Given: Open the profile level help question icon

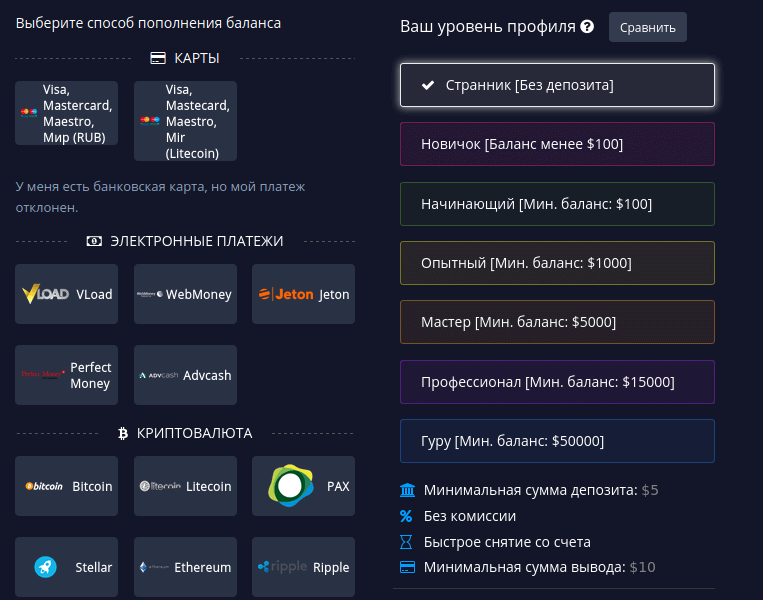Looking at the screenshot, I should click(x=587, y=27).
